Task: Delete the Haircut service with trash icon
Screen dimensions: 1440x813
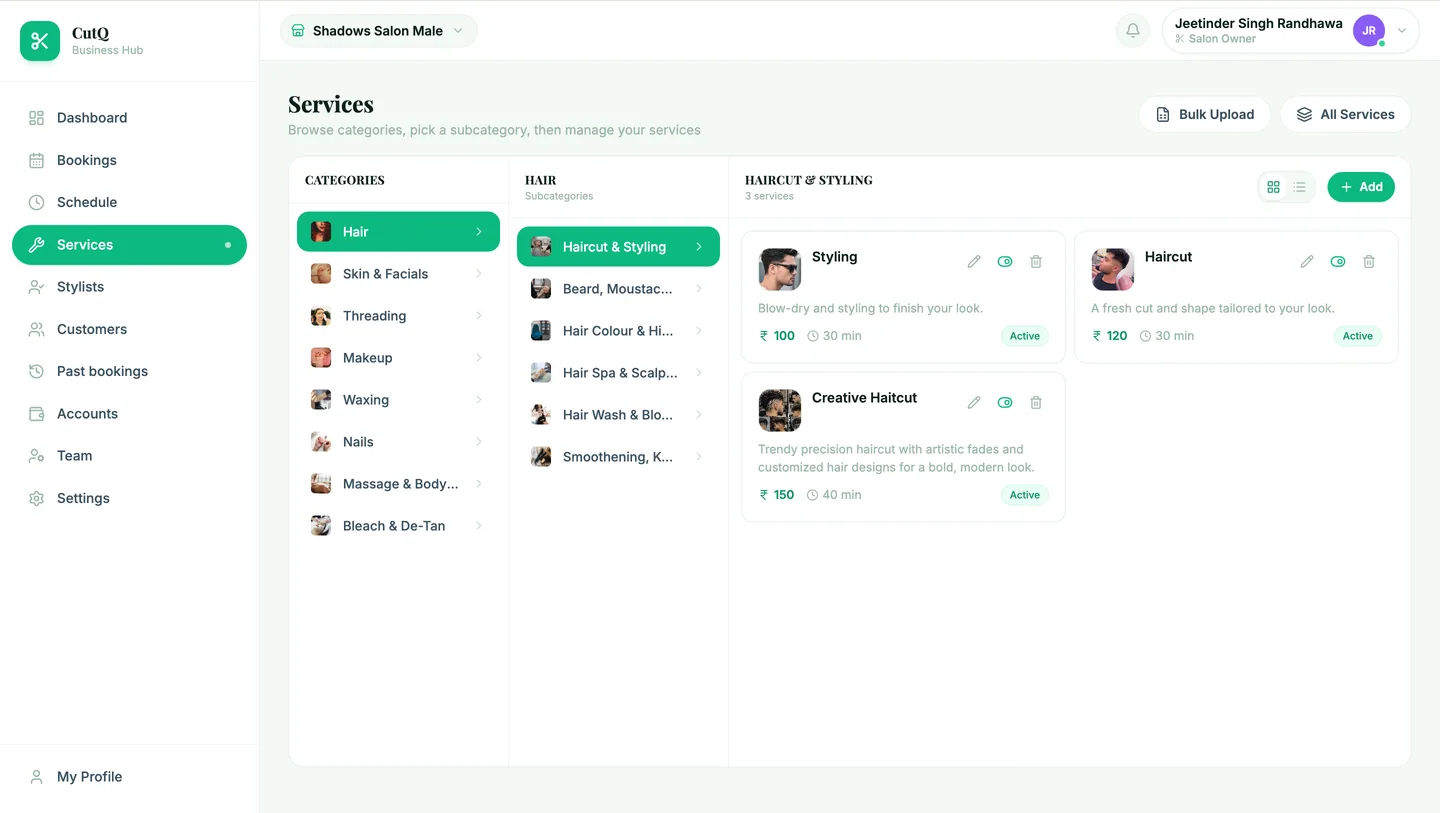Action: tap(1369, 262)
